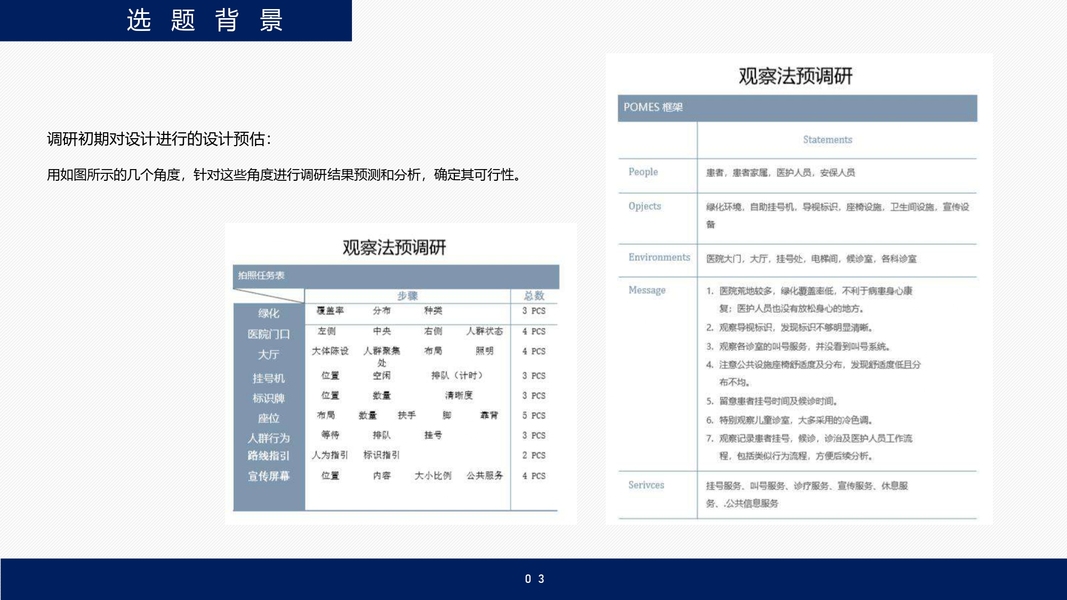
Task: Click the slide title "选题背景"
Action: [204, 20]
